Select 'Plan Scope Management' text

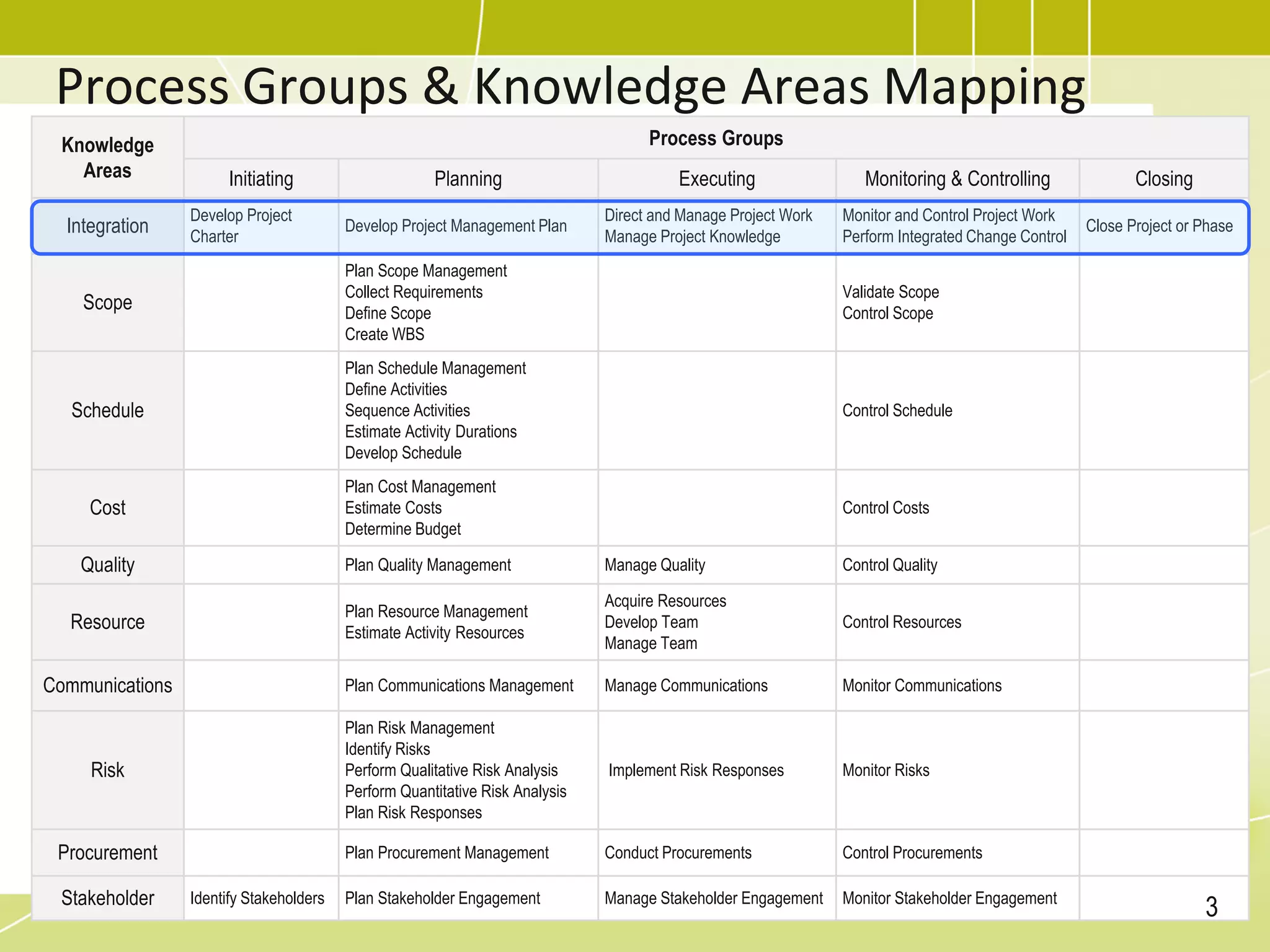click(x=426, y=271)
